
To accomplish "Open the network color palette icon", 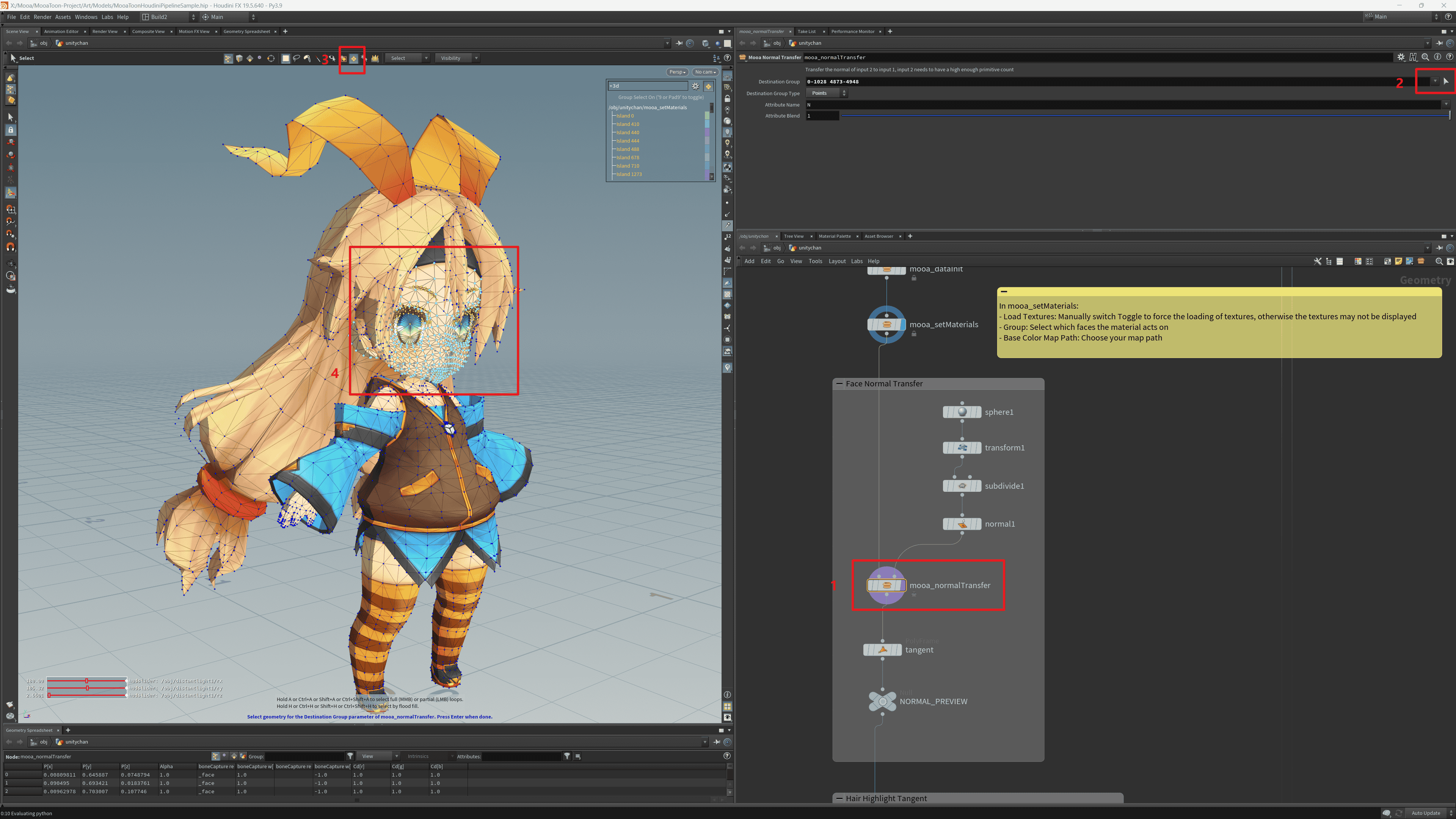I will coord(1358,261).
